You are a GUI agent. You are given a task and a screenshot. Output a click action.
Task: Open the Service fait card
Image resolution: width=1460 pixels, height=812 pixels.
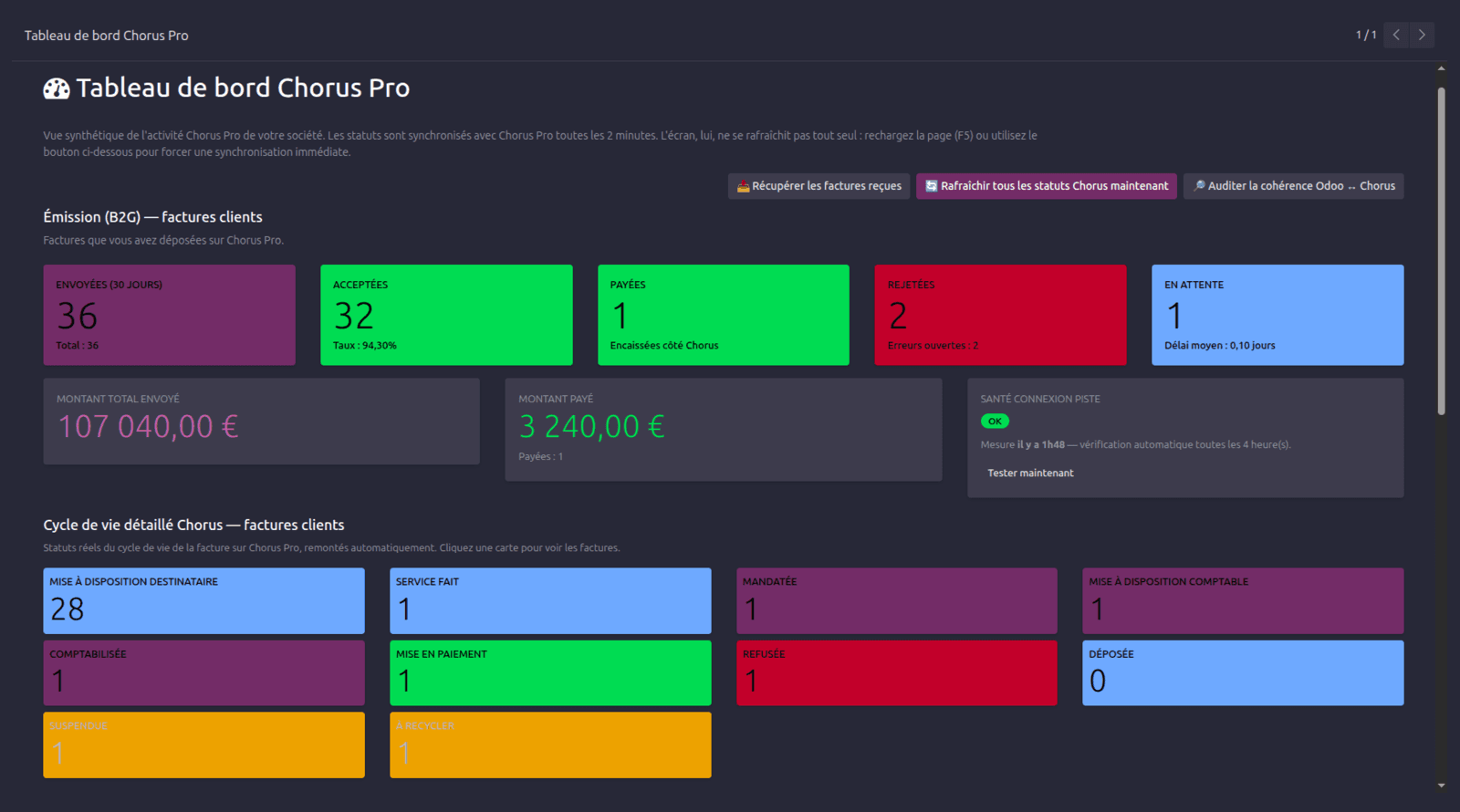[x=550, y=601]
